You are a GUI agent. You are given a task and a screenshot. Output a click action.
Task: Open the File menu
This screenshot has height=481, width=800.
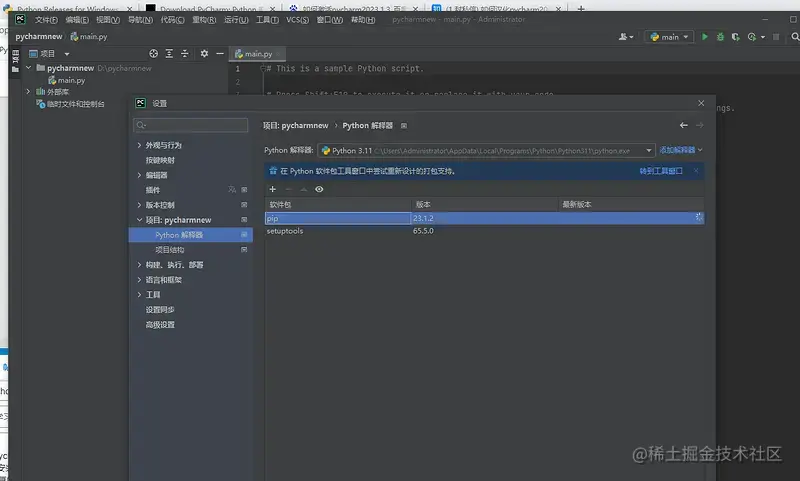tap(46, 19)
